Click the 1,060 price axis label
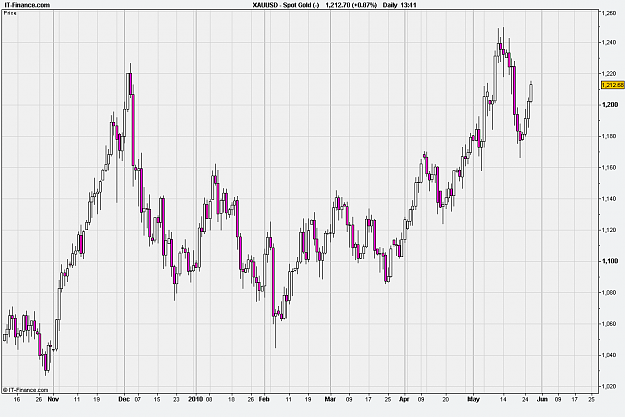 (609, 324)
